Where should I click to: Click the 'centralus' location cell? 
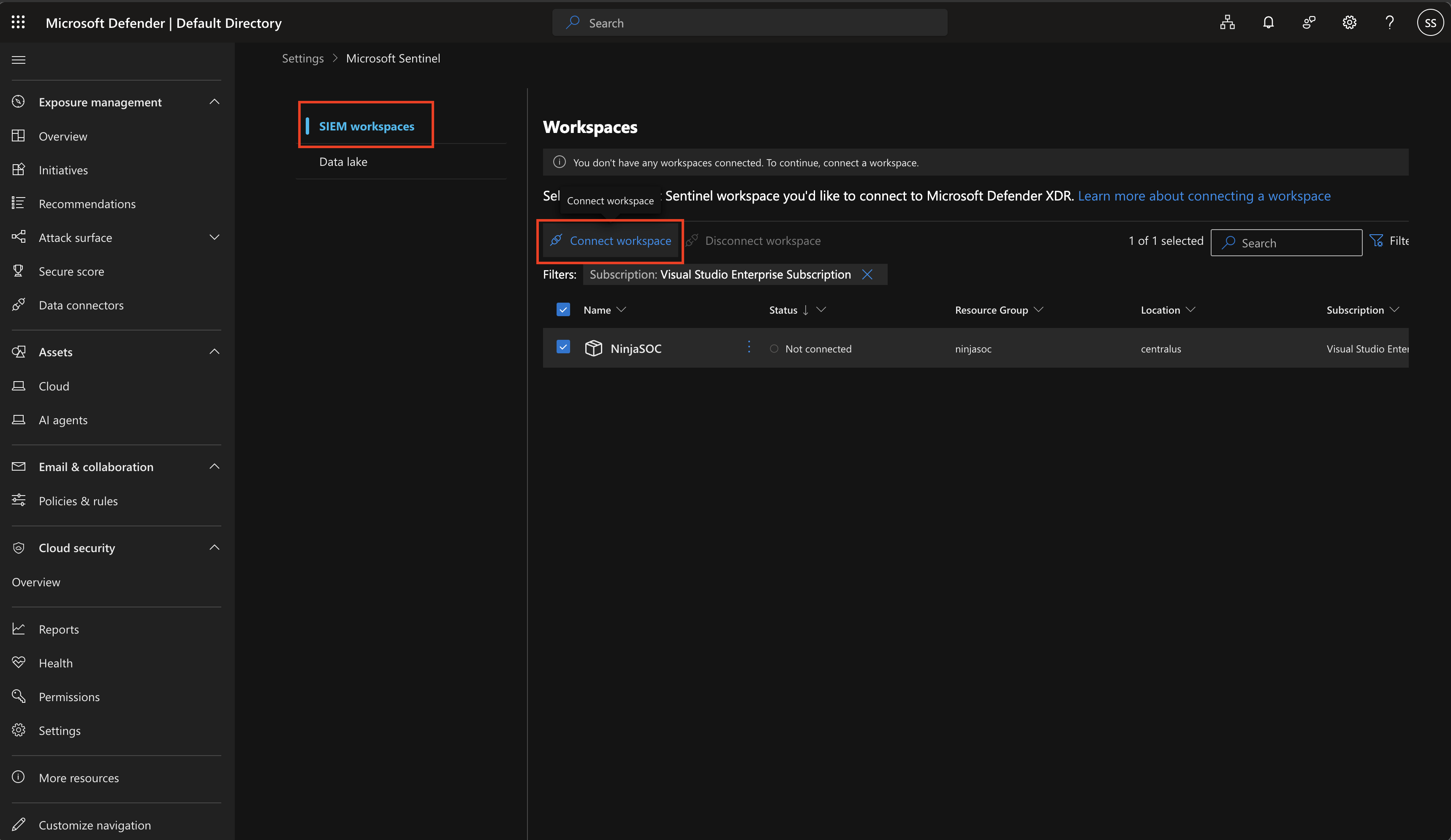(1161, 349)
